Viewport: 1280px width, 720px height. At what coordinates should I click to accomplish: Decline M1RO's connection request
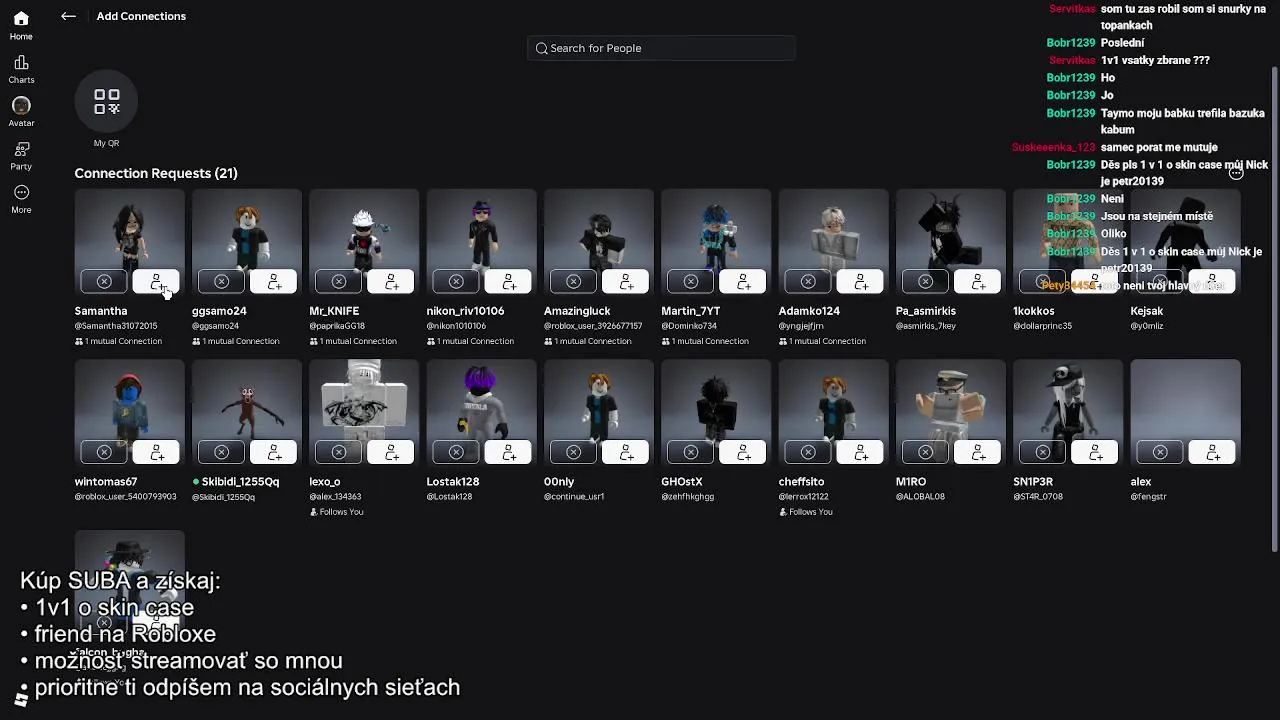point(925,453)
